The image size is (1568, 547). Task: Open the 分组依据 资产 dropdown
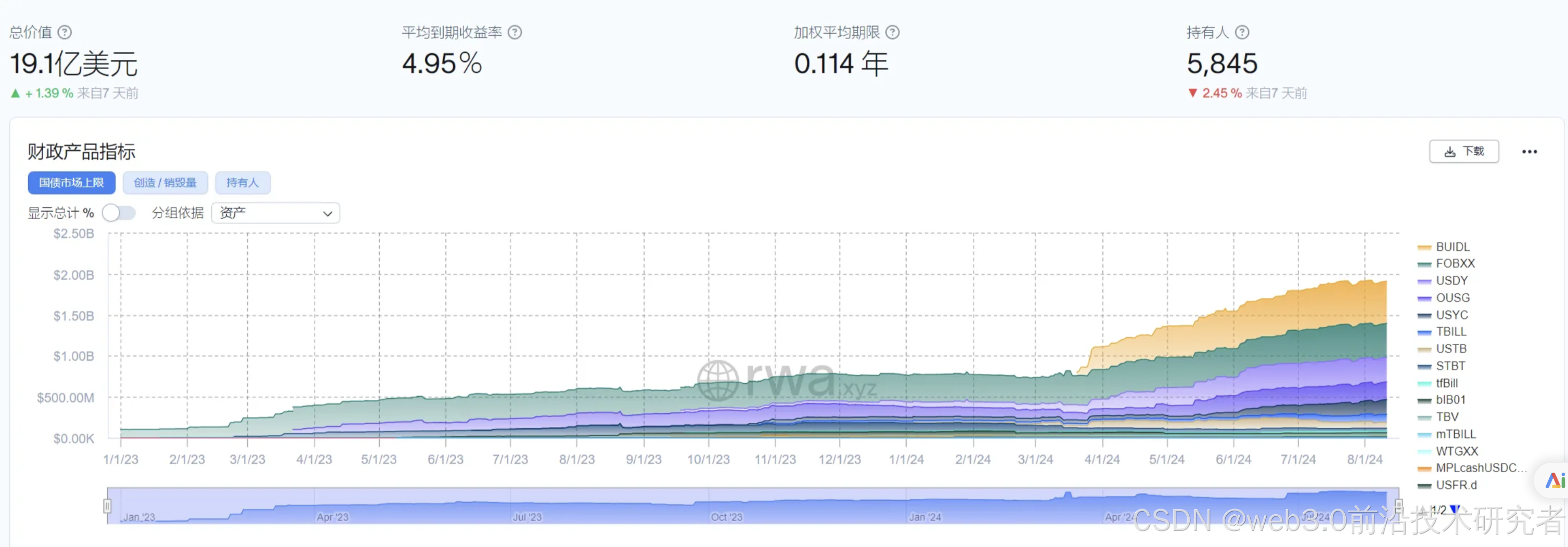click(276, 213)
